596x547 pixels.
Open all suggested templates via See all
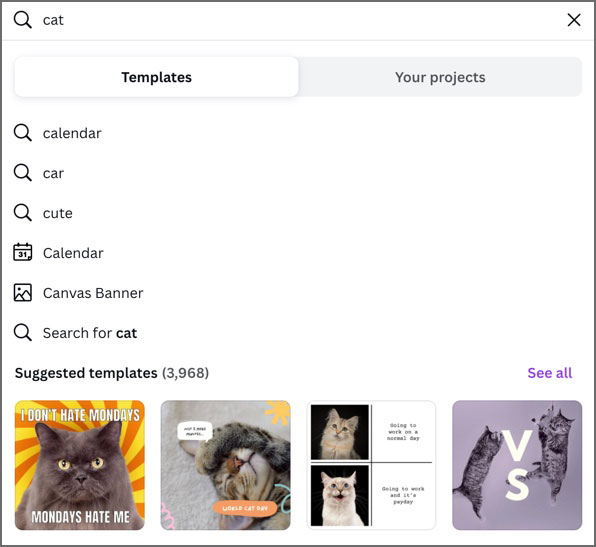[549, 373]
